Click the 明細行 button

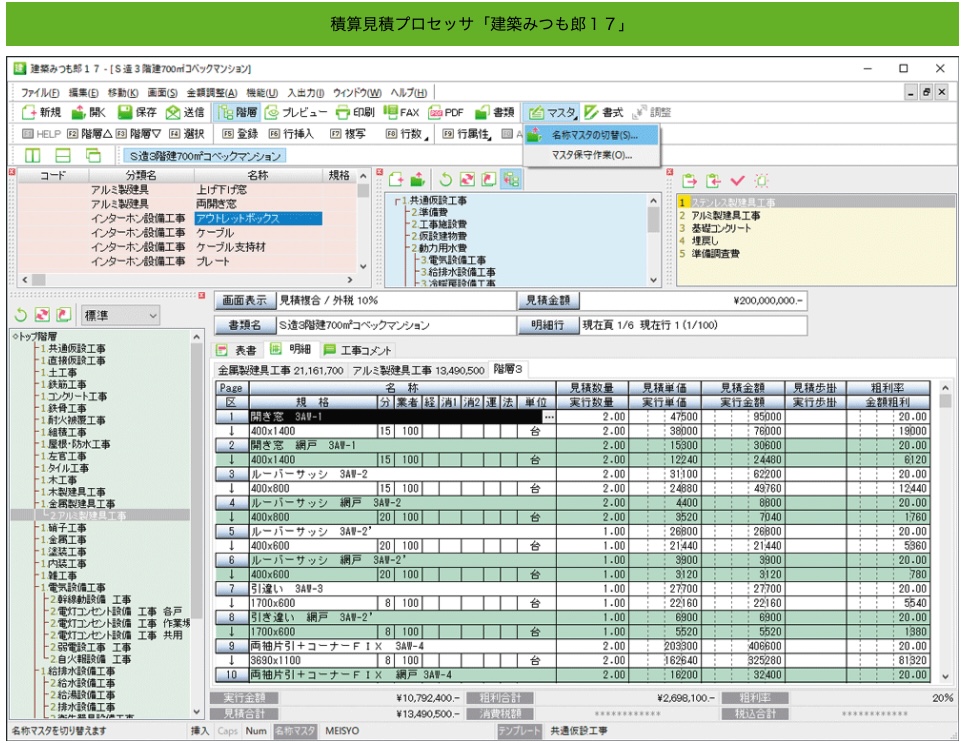(548, 325)
